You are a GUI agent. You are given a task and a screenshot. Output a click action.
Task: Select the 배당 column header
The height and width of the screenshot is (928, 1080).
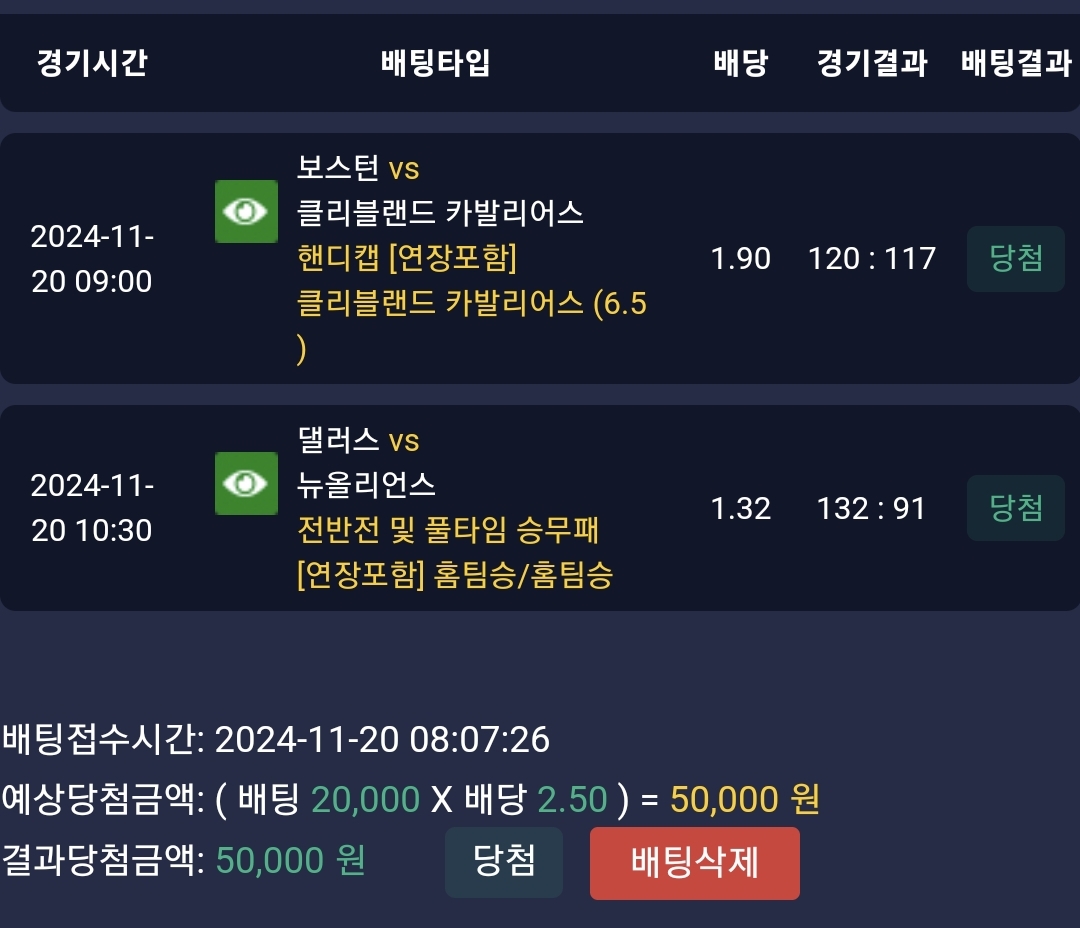click(740, 64)
